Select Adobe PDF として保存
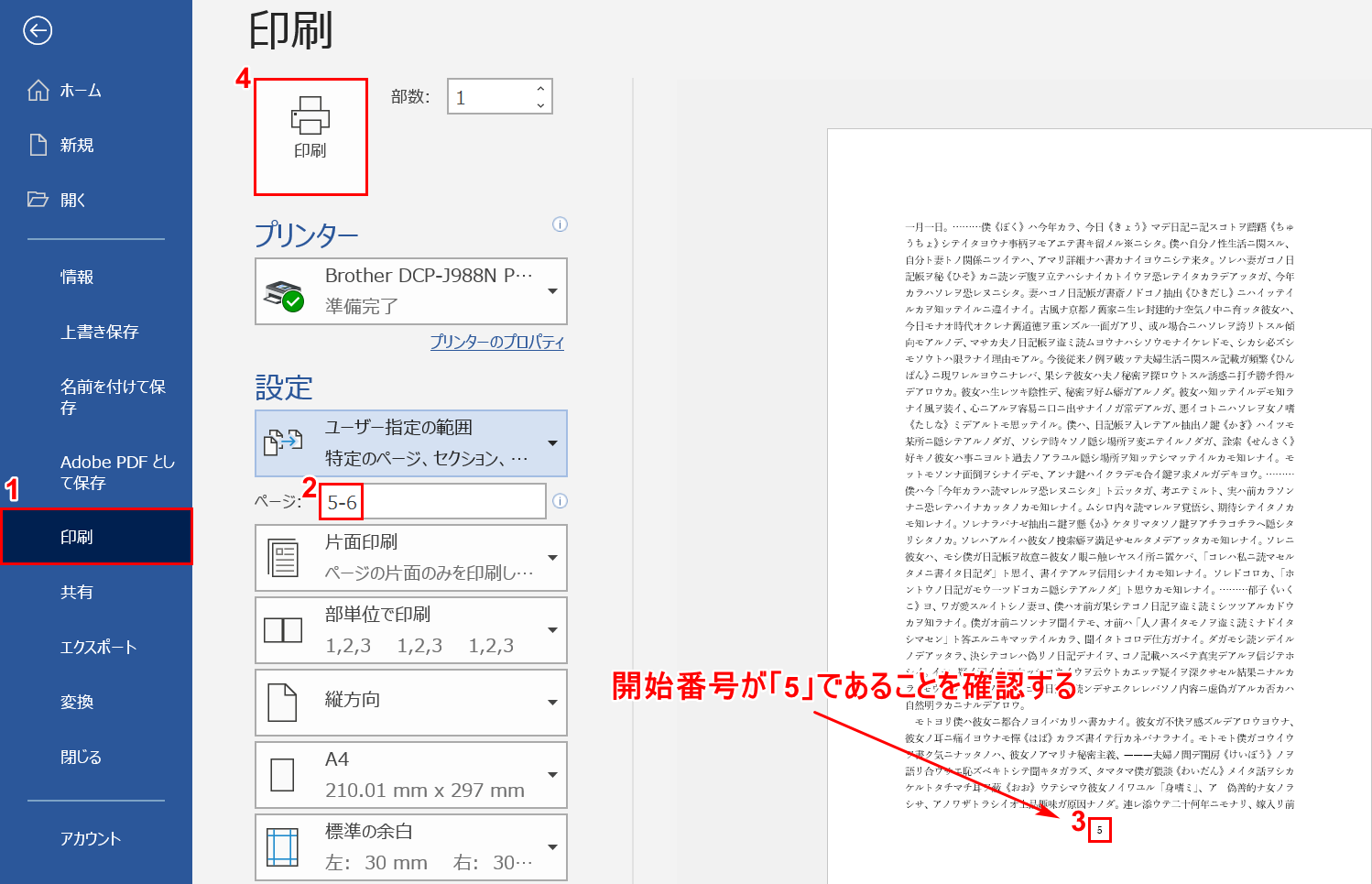1372x884 pixels. coord(96,472)
